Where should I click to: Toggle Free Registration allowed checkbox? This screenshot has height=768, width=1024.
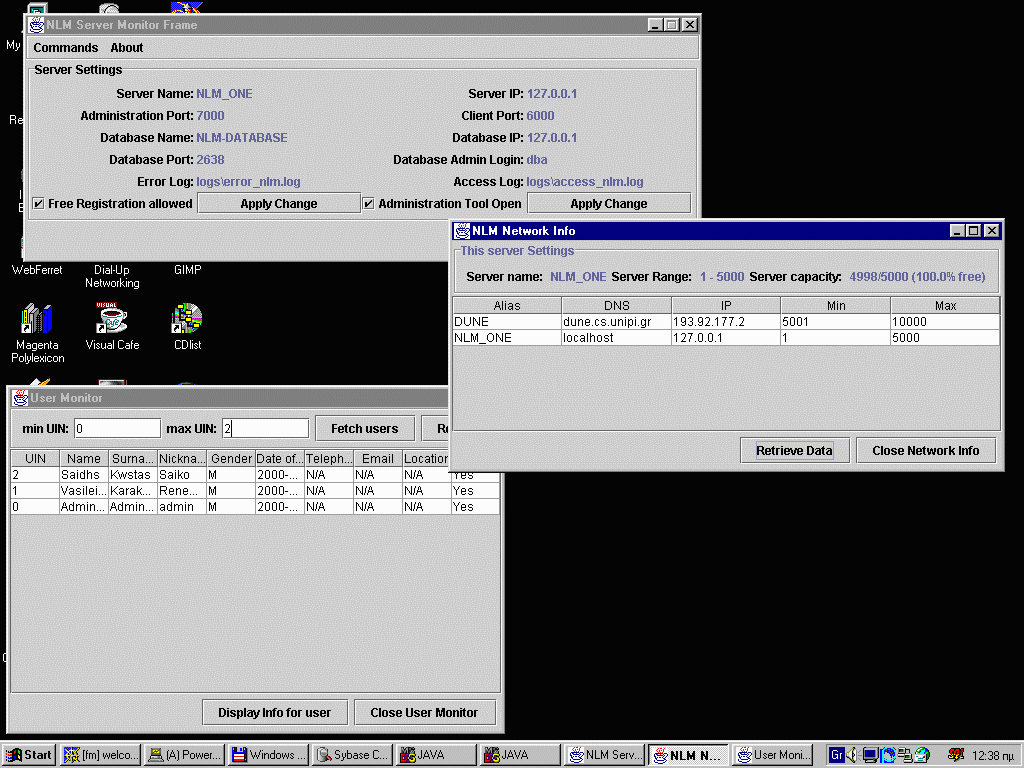point(39,204)
